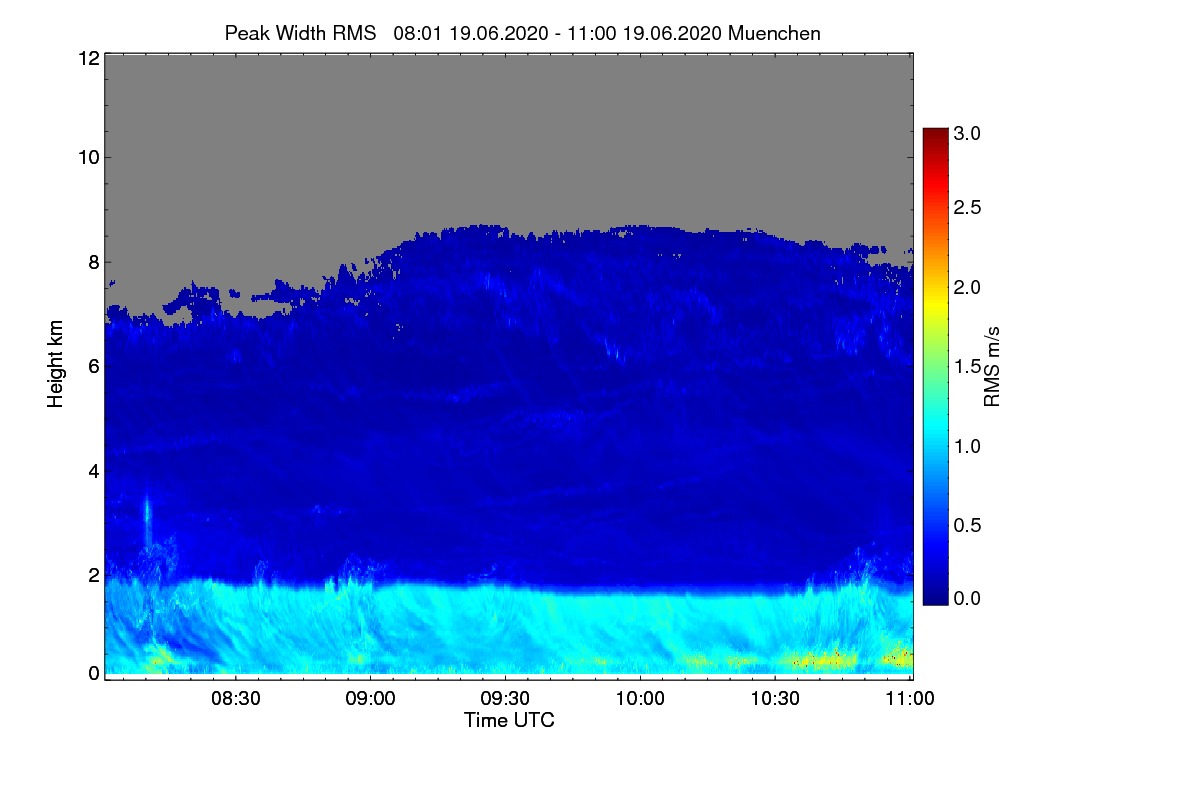Click the colorbar value 1.0
1200x800 pixels.
pyautogui.click(x=969, y=446)
